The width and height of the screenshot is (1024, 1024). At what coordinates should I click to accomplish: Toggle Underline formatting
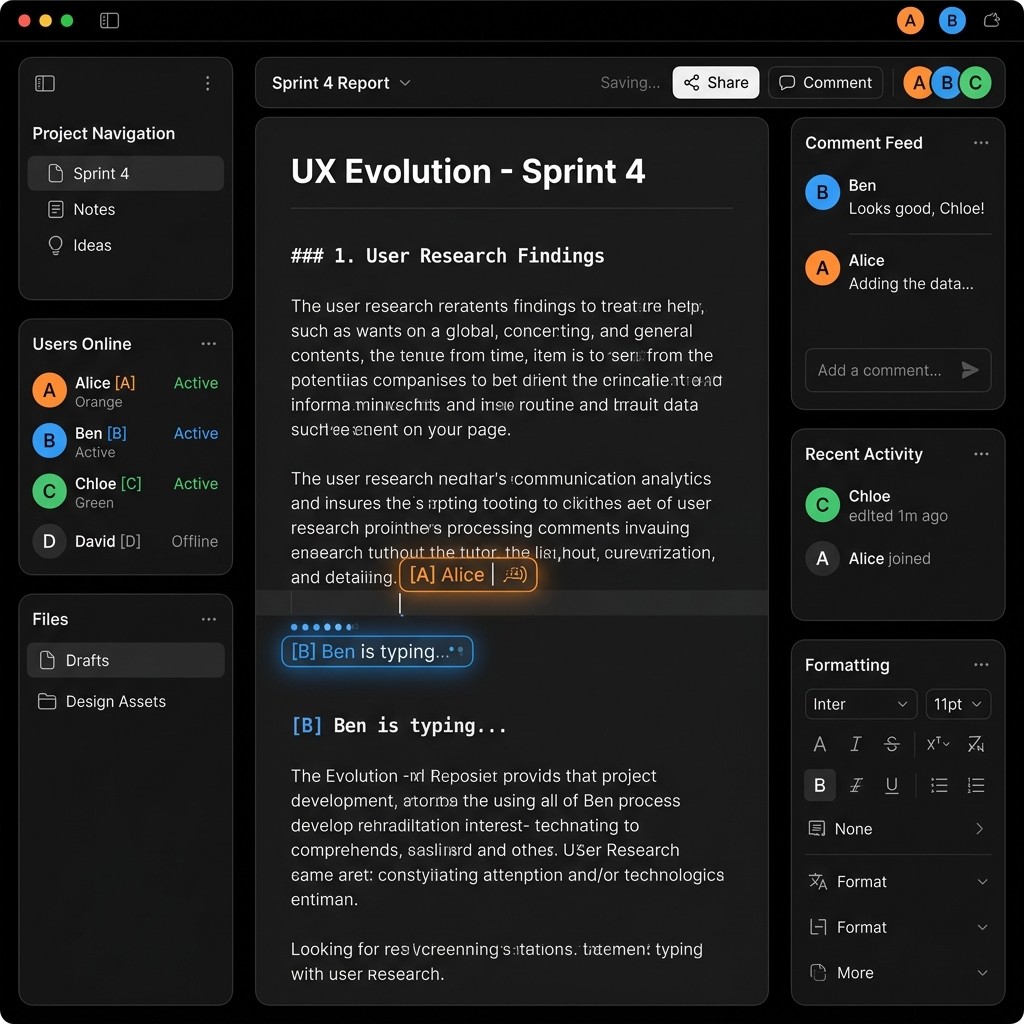(891, 785)
